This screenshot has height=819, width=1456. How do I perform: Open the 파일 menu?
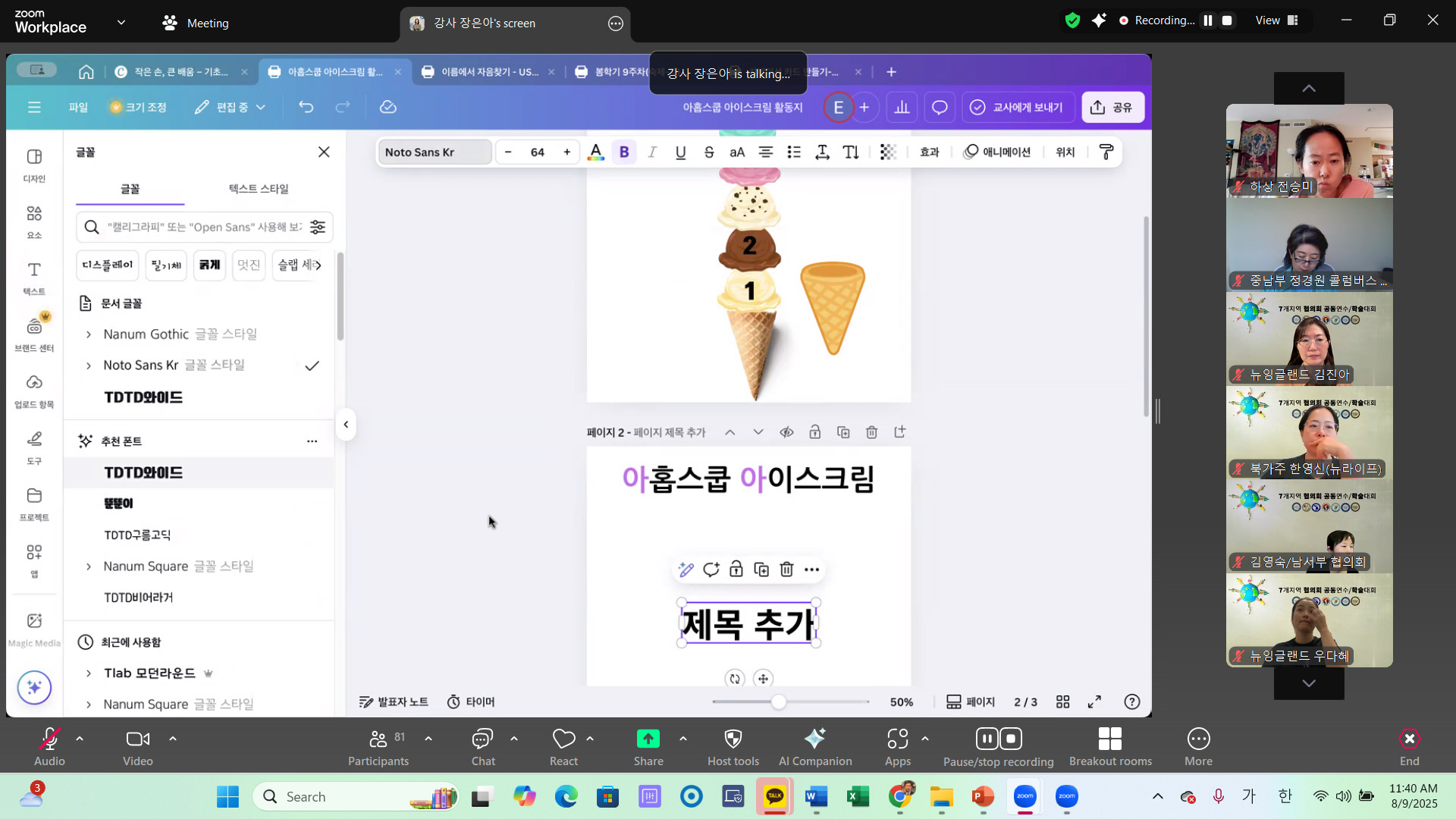[78, 107]
